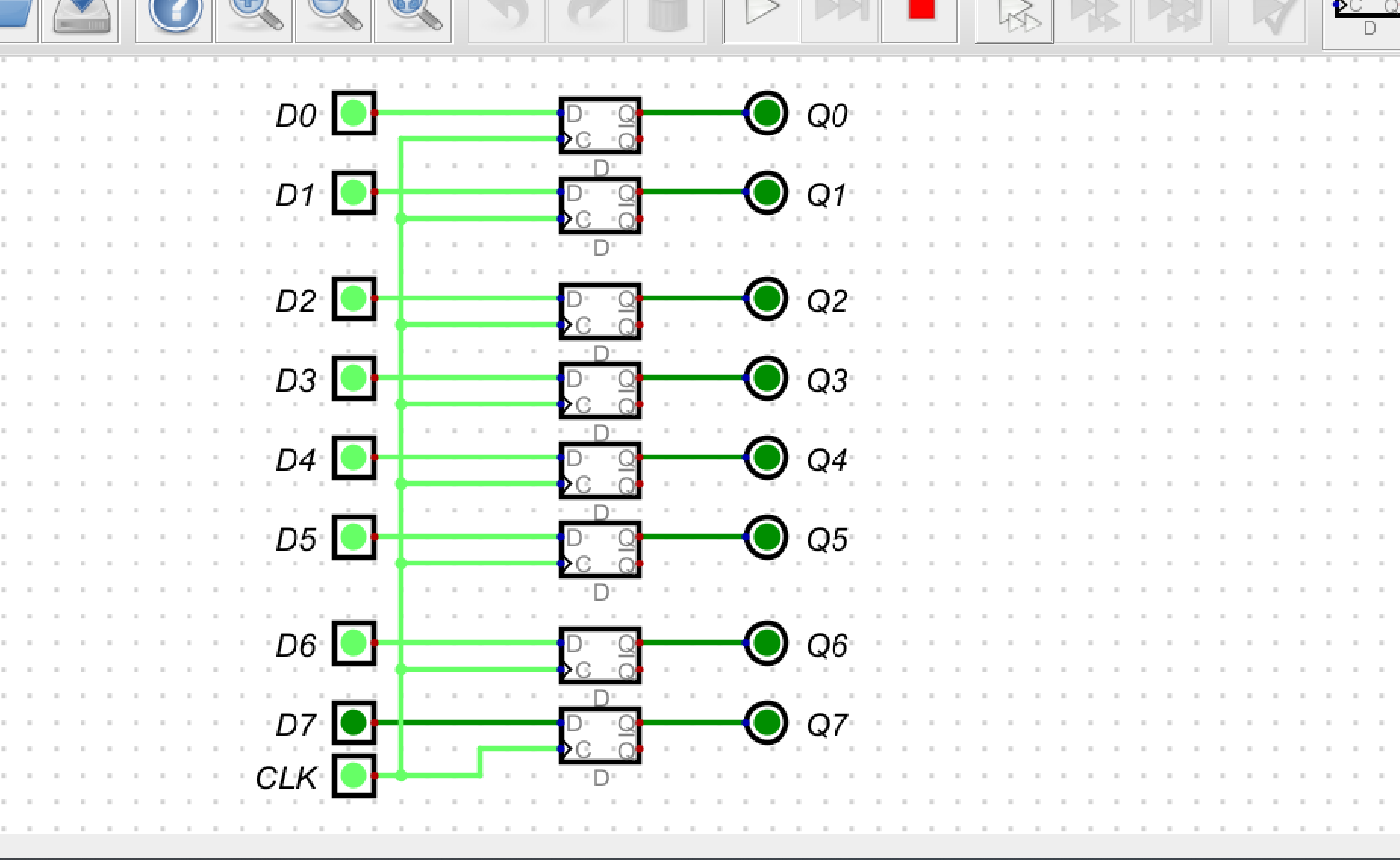The height and width of the screenshot is (860, 1400).
Task: Stop the simulation with the red square
Action: click(919, 15)
